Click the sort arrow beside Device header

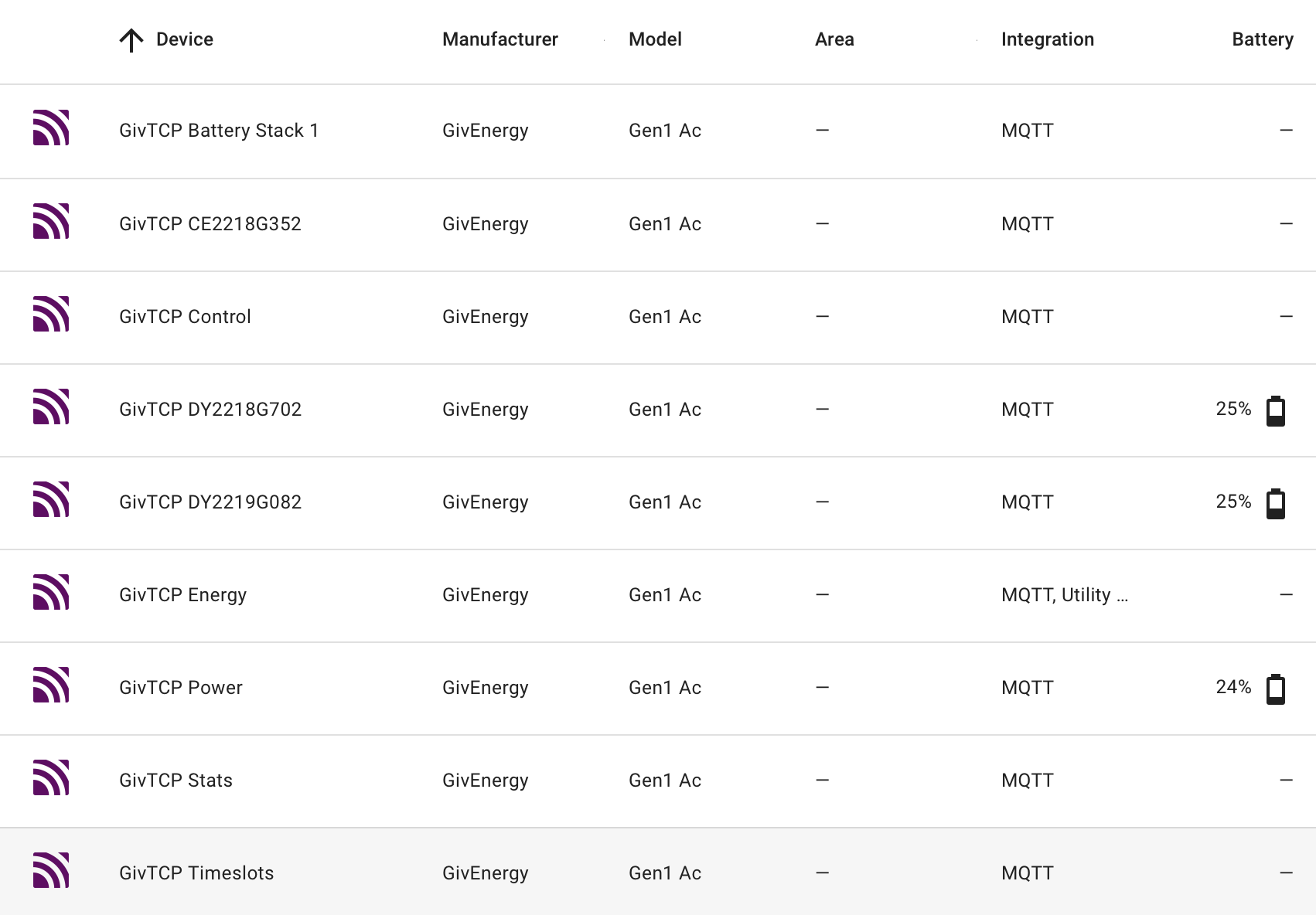131,40
